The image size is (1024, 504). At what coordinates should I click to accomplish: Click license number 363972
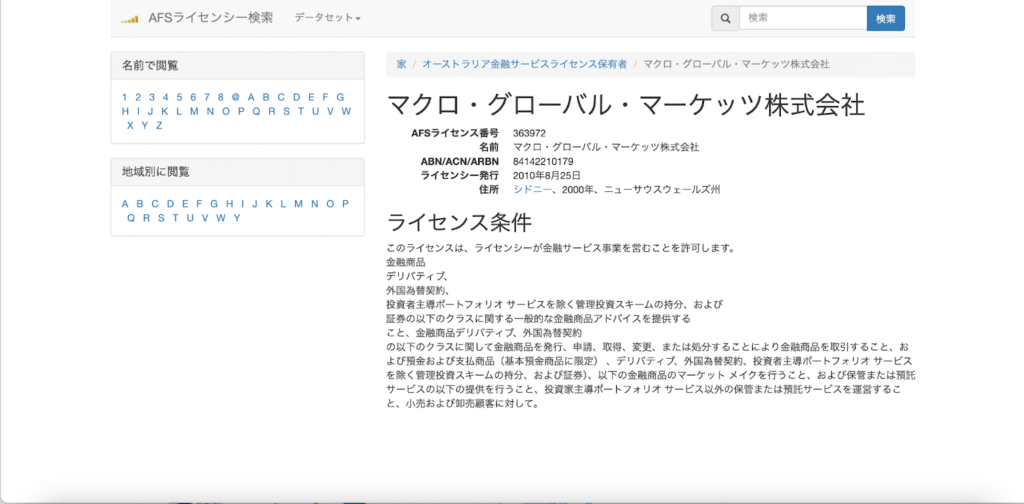pos(530,133)
